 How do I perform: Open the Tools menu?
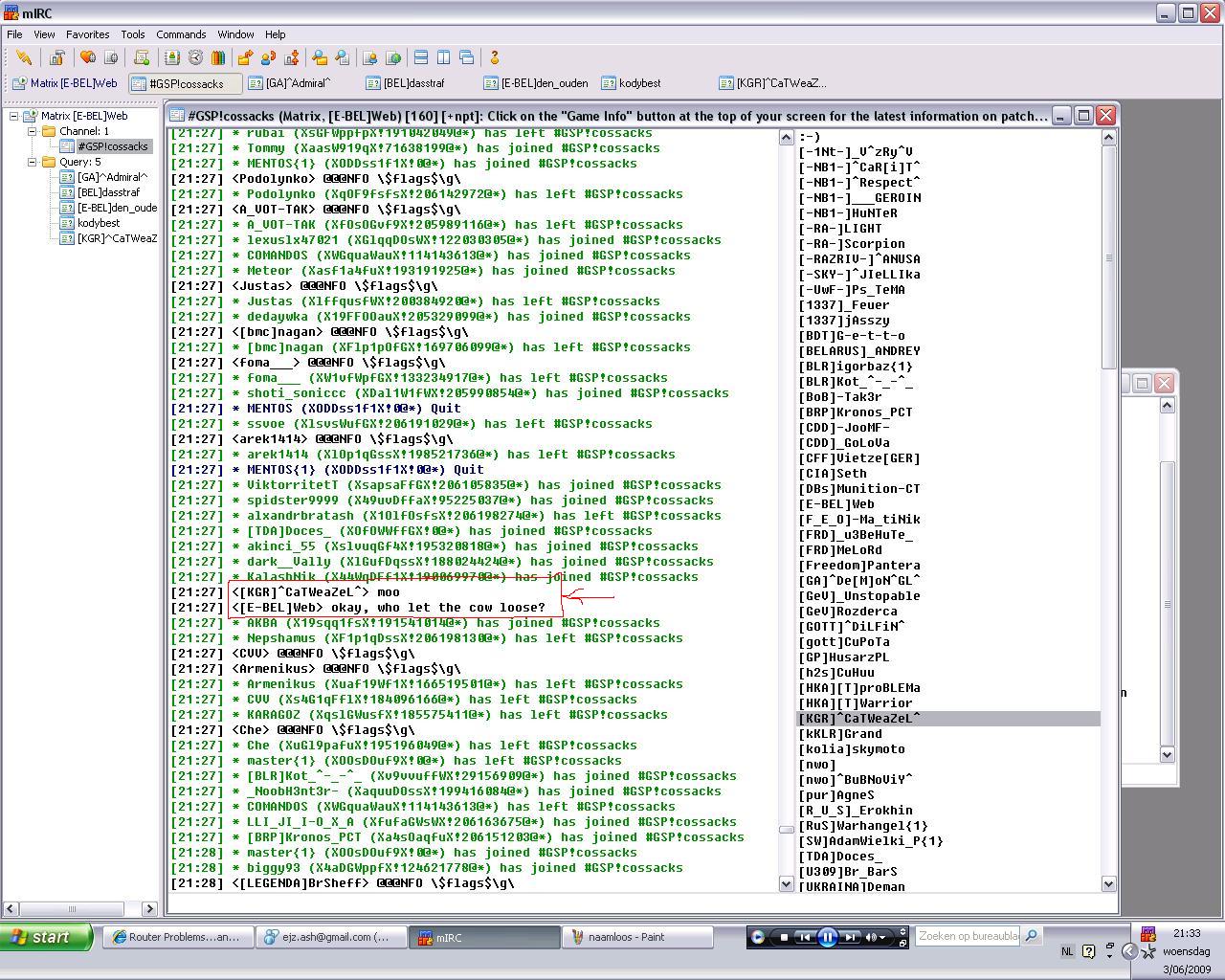pyautogui.click(x=133, y=34)
